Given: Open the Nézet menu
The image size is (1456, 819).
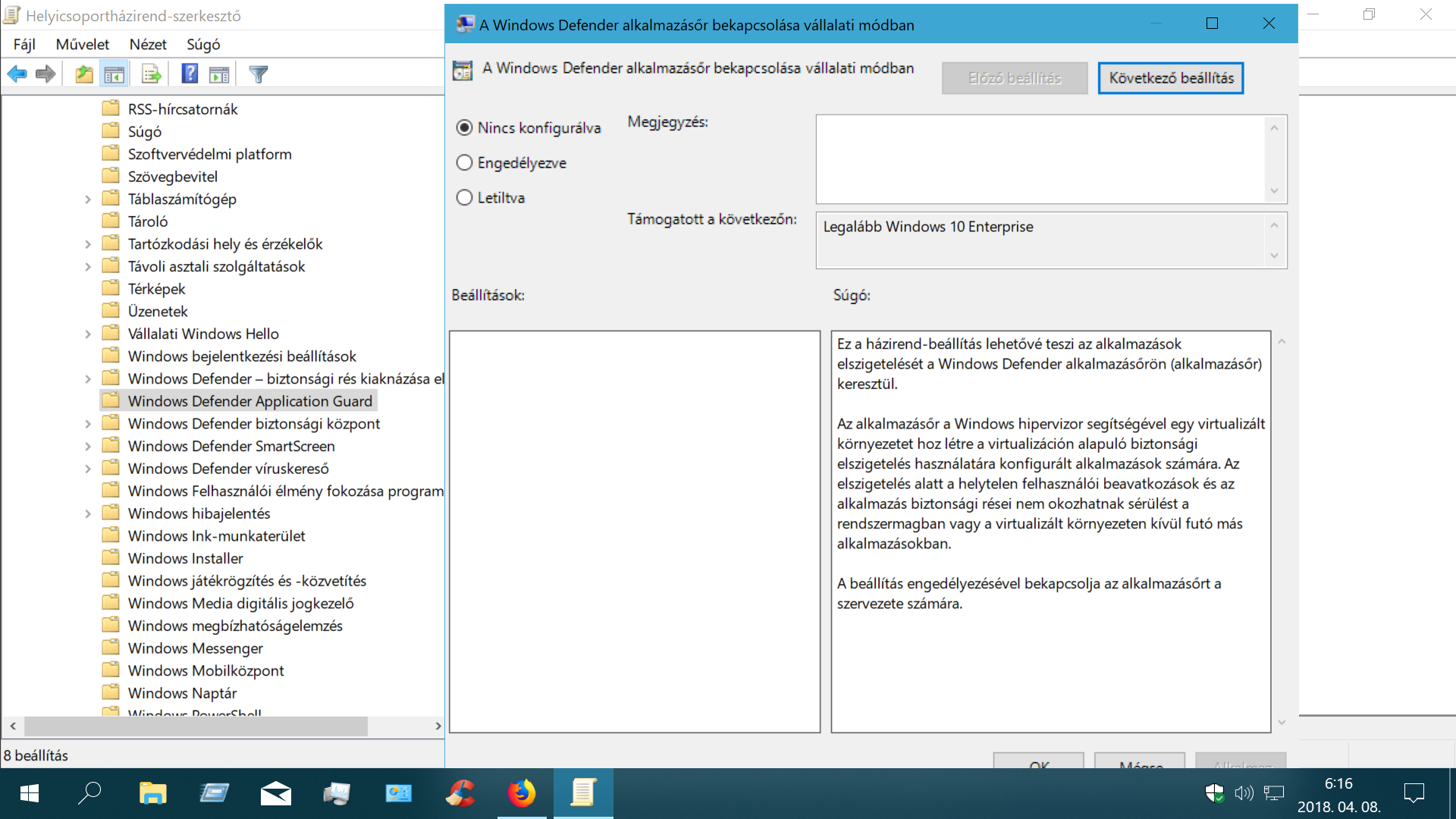Looking at the screenshot, I should (x=148, y=44).
